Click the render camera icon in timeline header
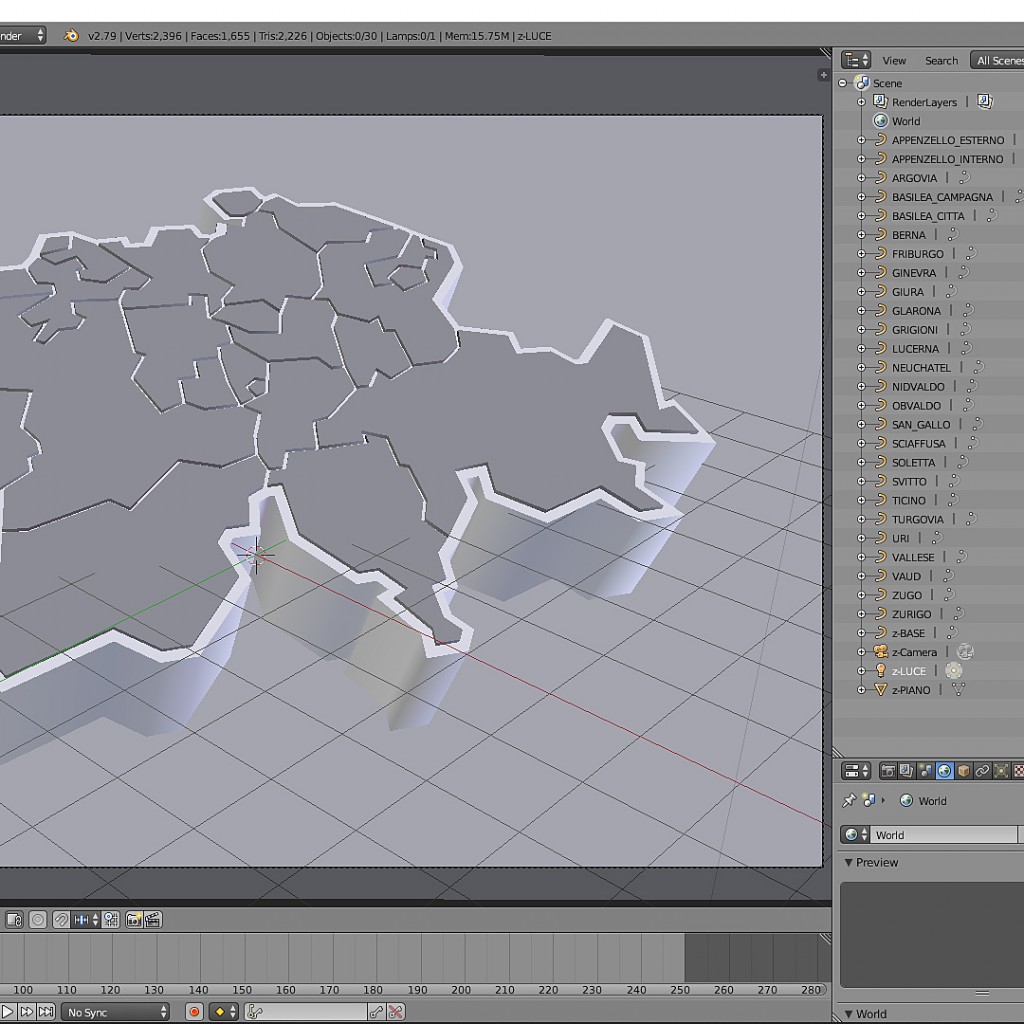 tap(134, 919)
